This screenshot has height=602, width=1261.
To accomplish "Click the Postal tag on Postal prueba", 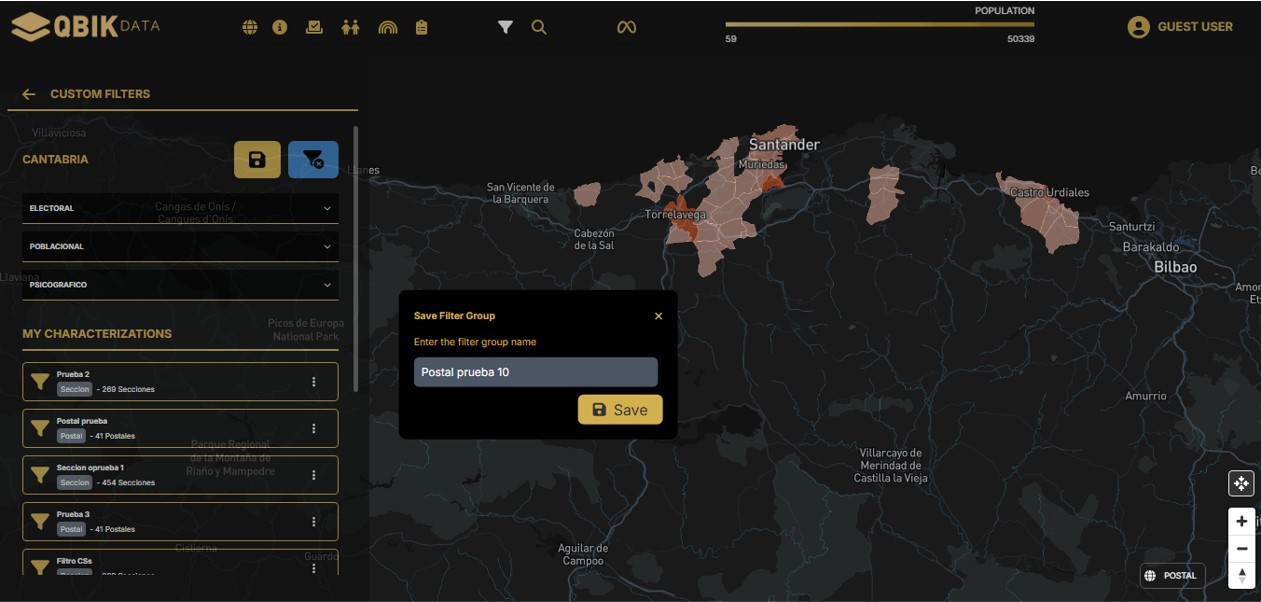I will 71,436.
